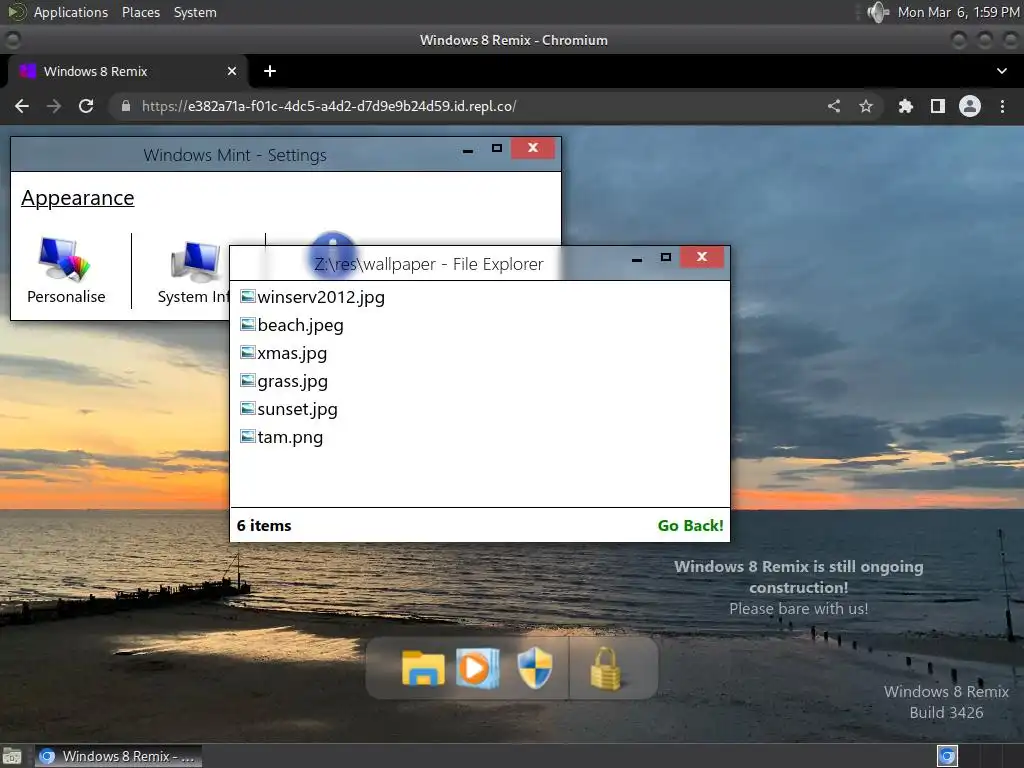Click the padlock dock icon
The height and width of the screenshot is (768, 1024).
(x=605, y=668)
